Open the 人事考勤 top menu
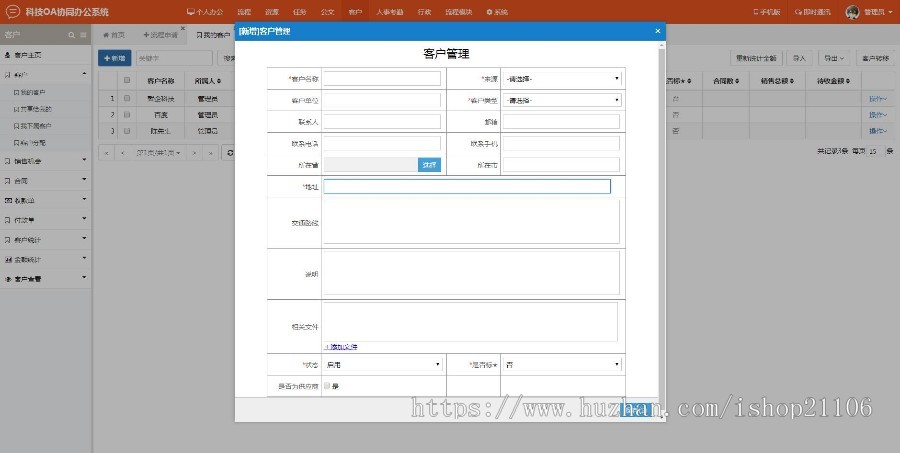The height and width of the screenshot is (453, 900). (x=390, y=11)
